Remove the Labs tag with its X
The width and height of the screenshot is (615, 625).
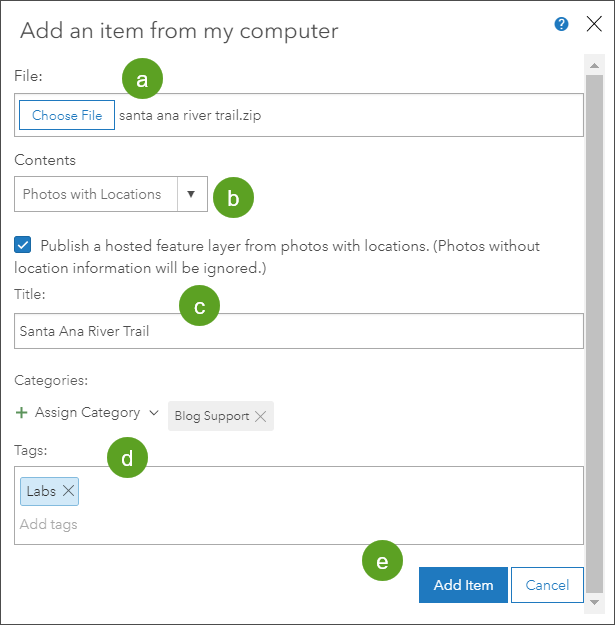[68, 491]
